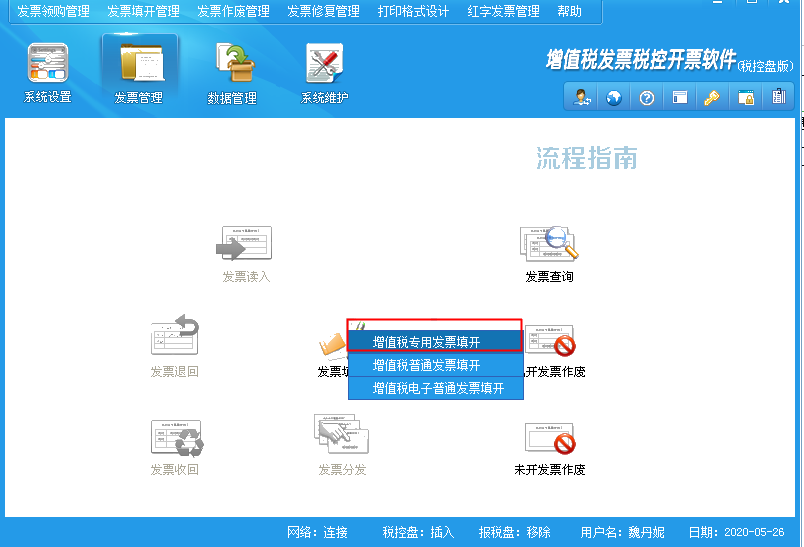Choose 增值税电子普通发票填开 from popup menu
Viewport: 804px width, 547px height.
435,388
